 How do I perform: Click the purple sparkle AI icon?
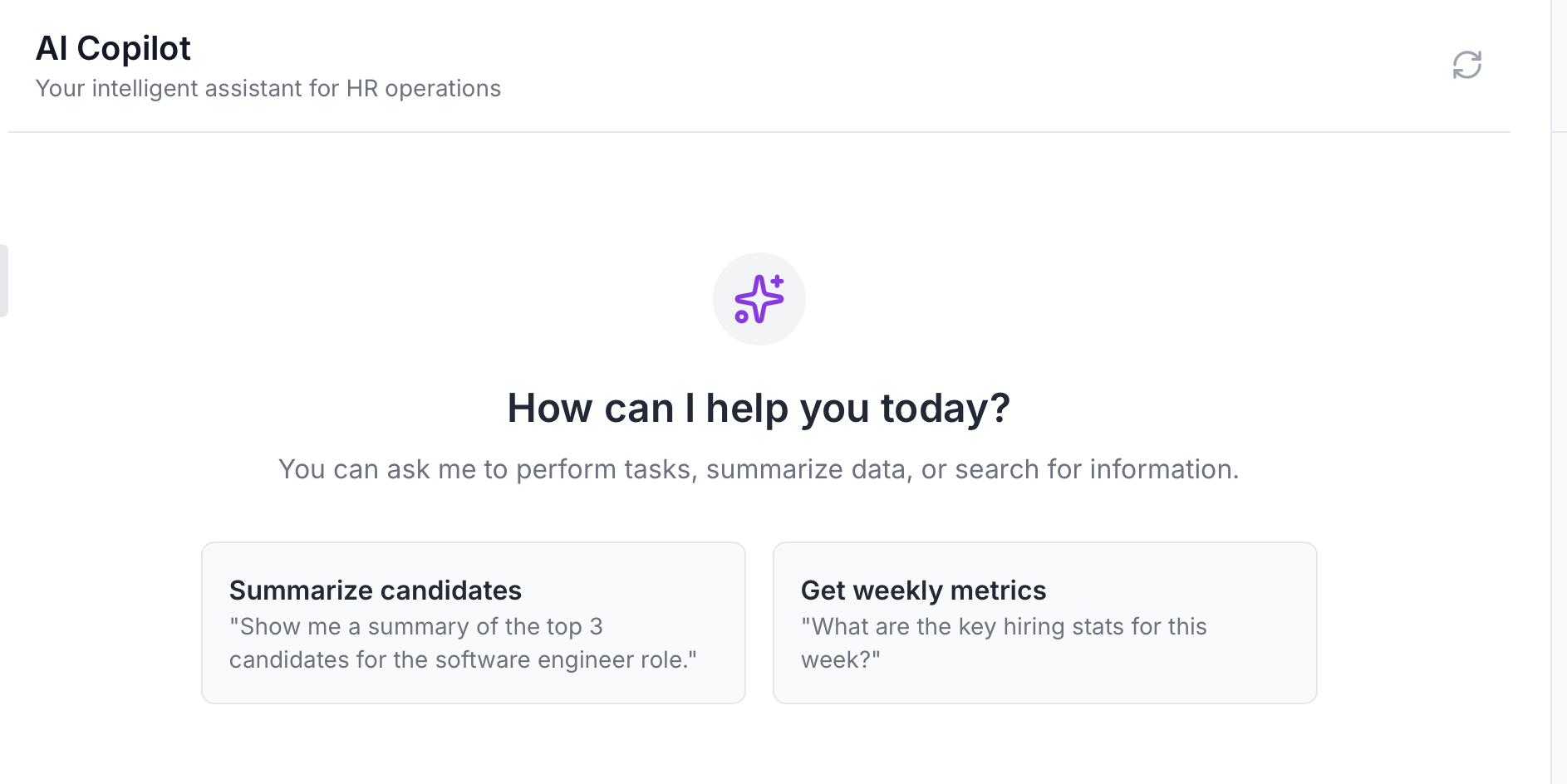pos(759,299)
